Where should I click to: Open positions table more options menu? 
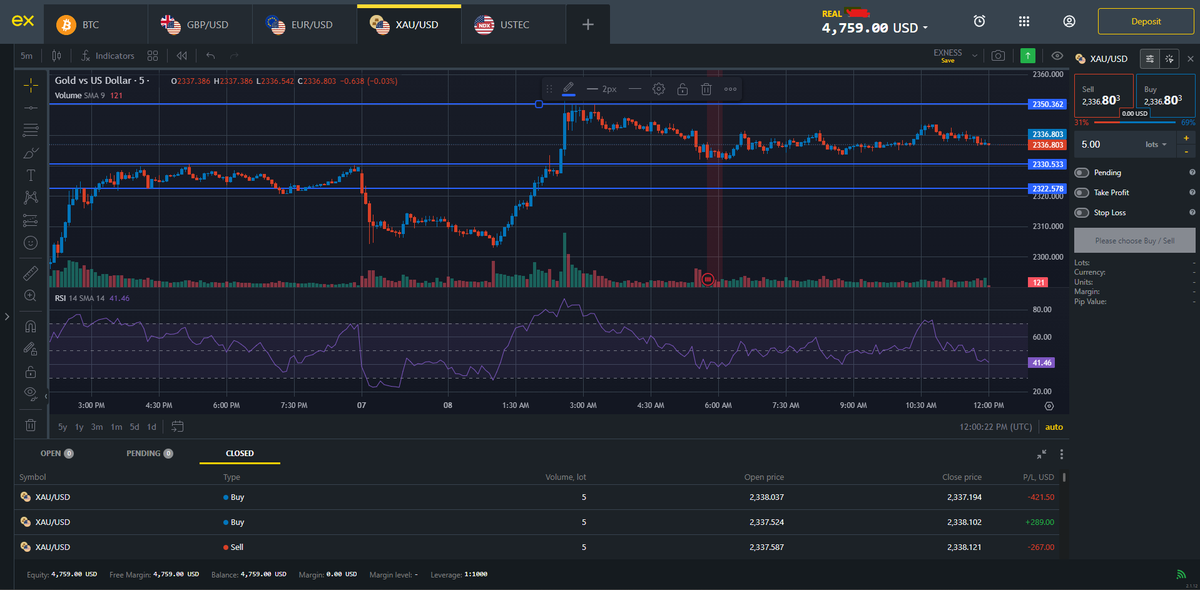click(1061, 454)
